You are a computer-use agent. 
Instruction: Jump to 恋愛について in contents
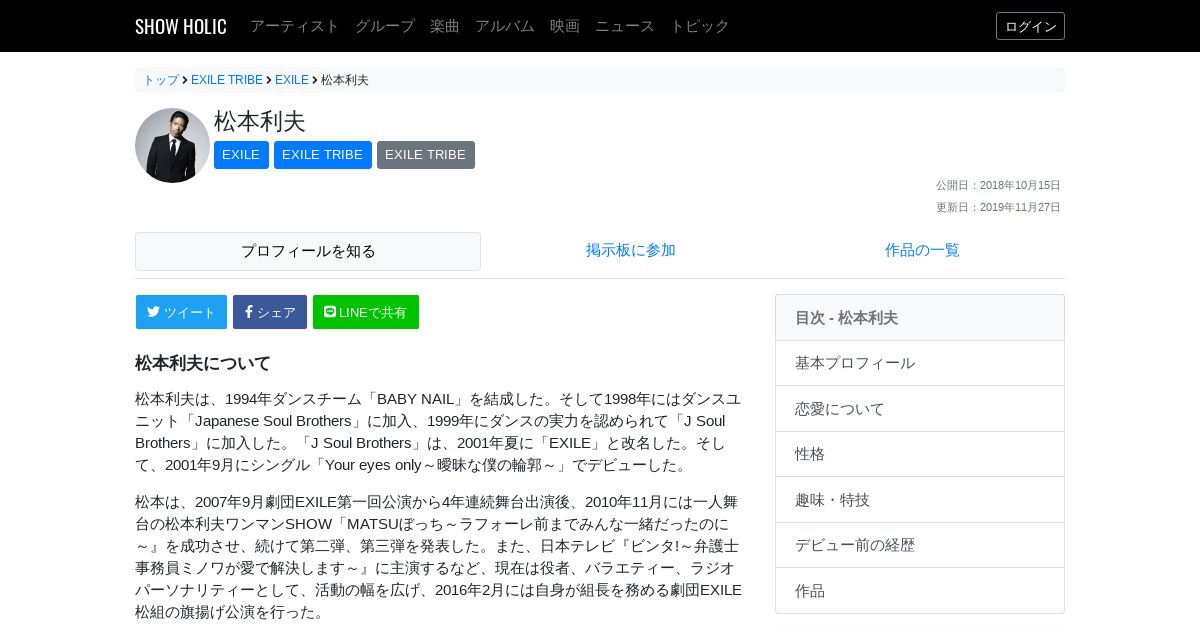[920, 409]
